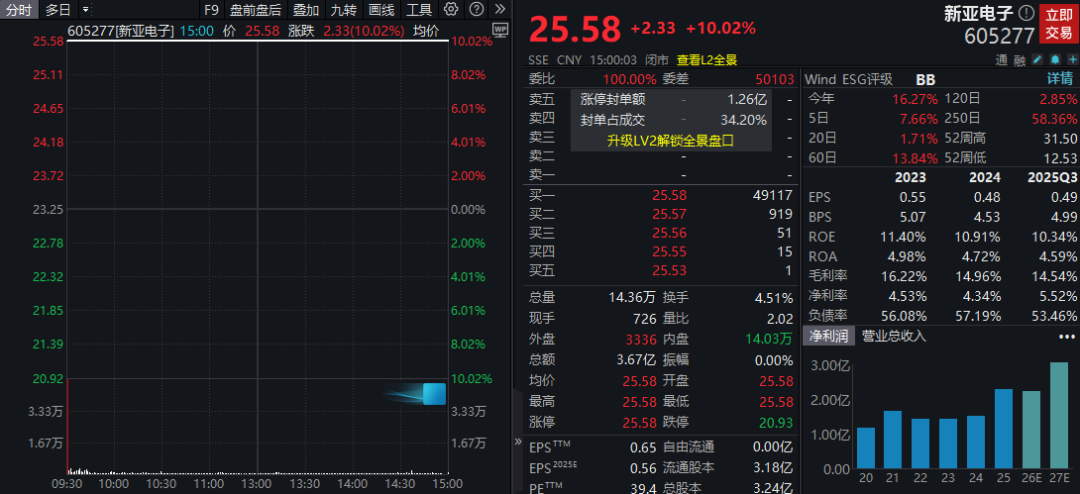This screenshot has width=1080, height=494.
Task: Click the red 立即交易 button
Action: tap(1059, 23)
